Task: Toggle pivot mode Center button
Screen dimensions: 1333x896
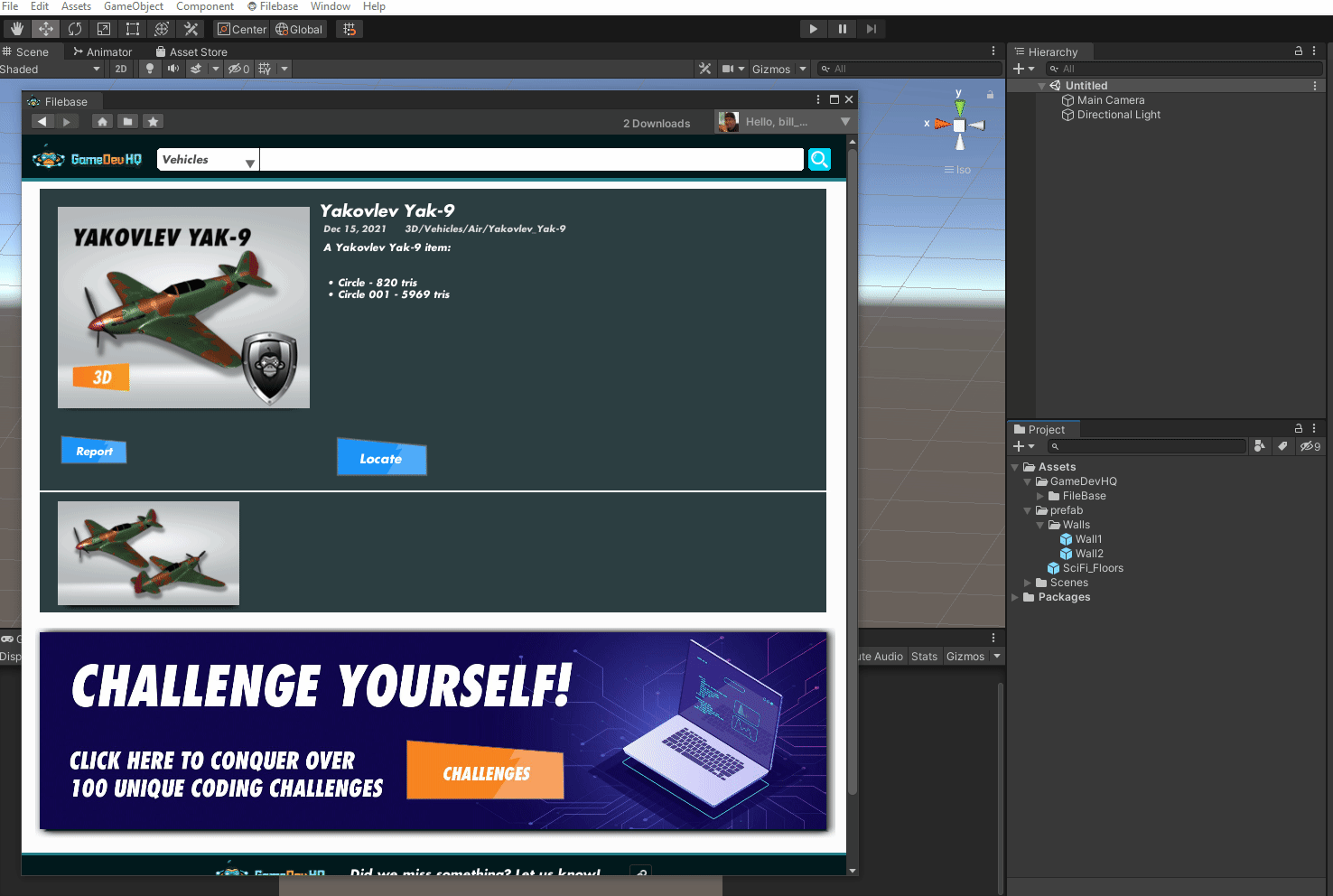Action: tap(242, 29)
